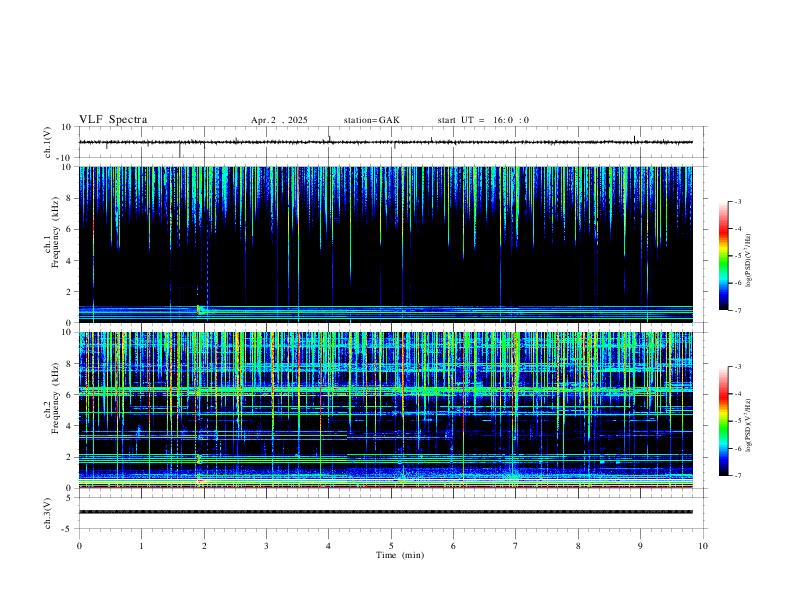Click the ch.3 flat signal trace

[x=386, y=512]
